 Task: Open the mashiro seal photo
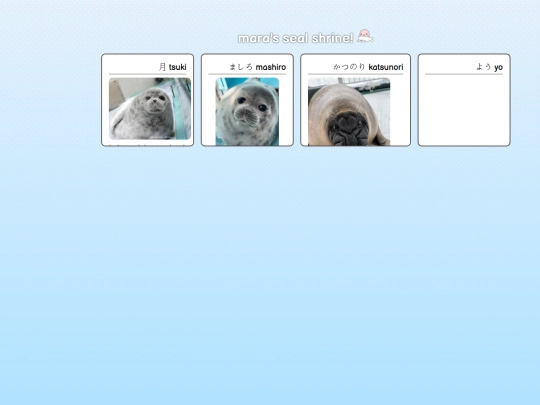pos(247,112)
